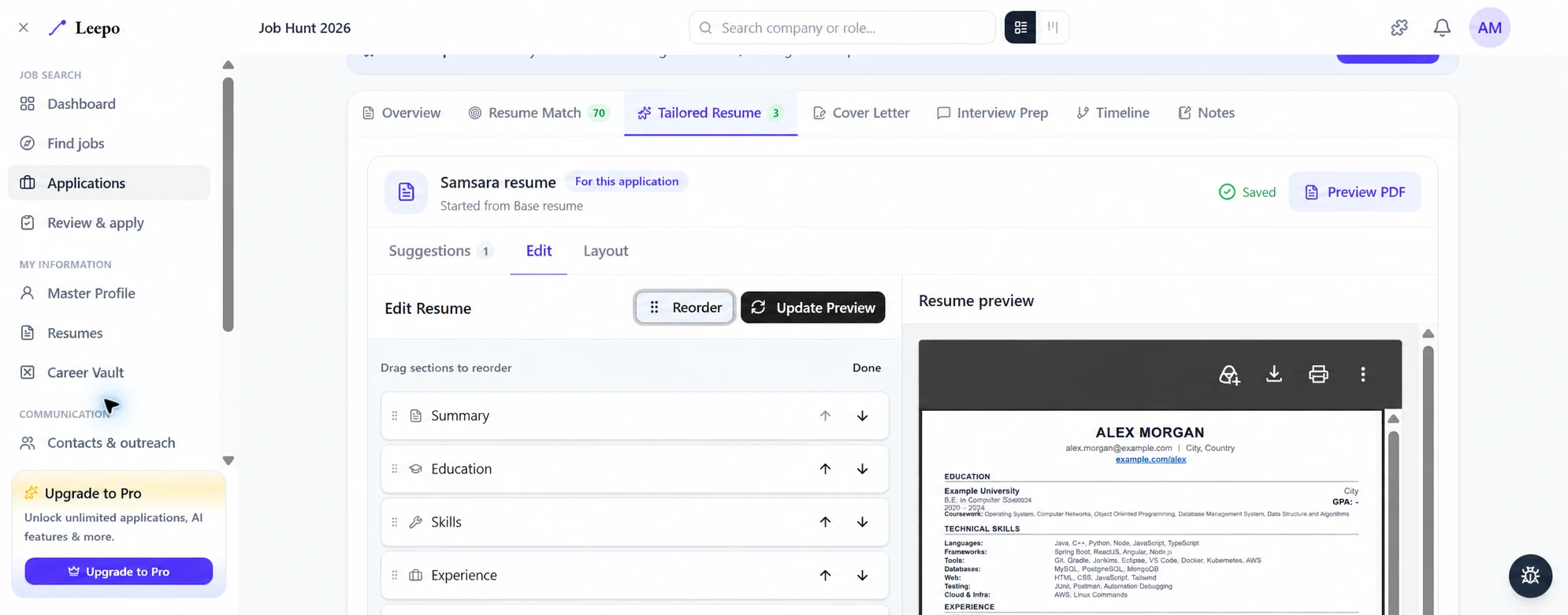
Task: Move the Summary section down
Action: (863, 416)
